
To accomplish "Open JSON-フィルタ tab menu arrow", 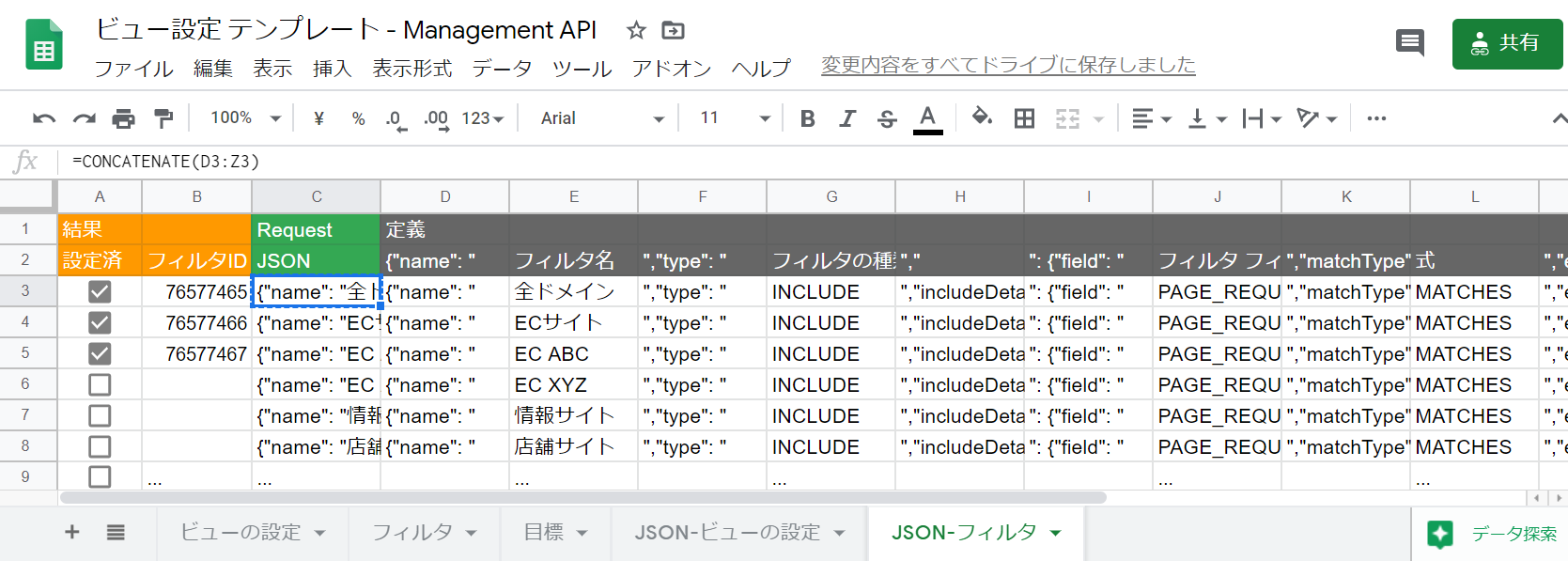I will point(1056,533).
